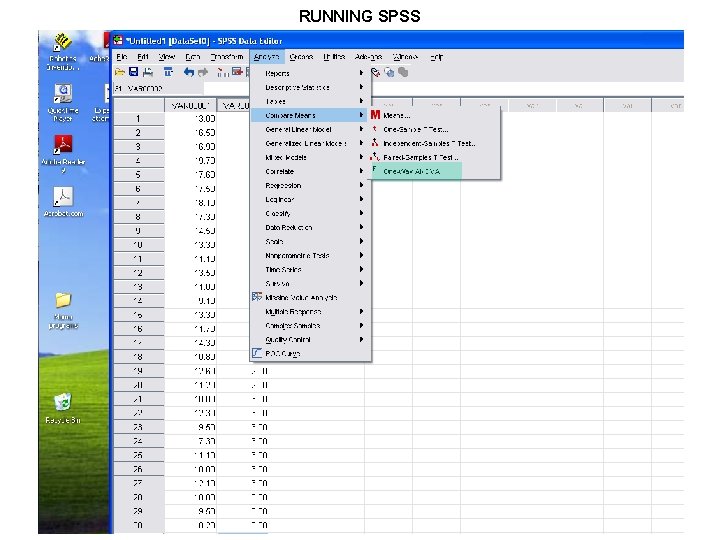Expand the Data Reduction submenu
The image size is (720, 540).
(x=310, y=227)
